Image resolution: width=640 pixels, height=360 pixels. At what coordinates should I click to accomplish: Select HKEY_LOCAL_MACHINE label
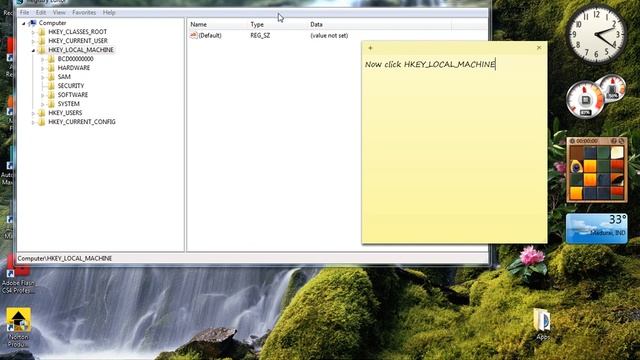tap(81, 50)
